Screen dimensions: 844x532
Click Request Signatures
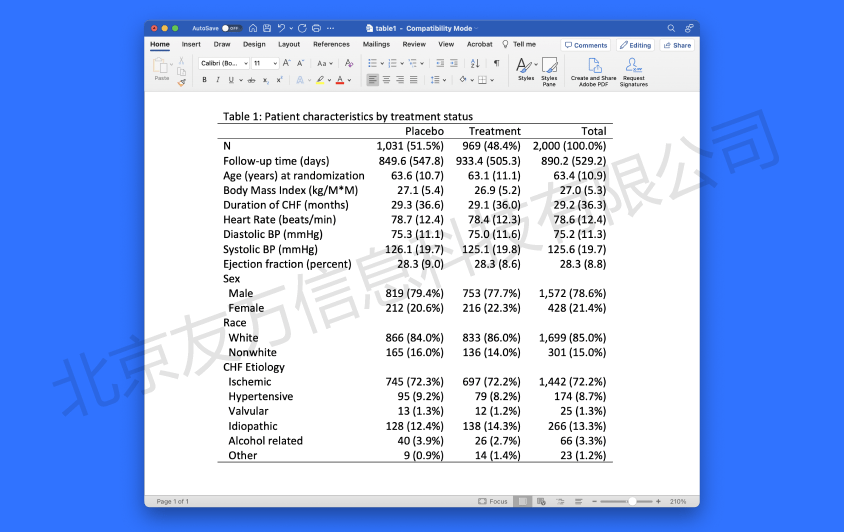click(x=634, y=72)
